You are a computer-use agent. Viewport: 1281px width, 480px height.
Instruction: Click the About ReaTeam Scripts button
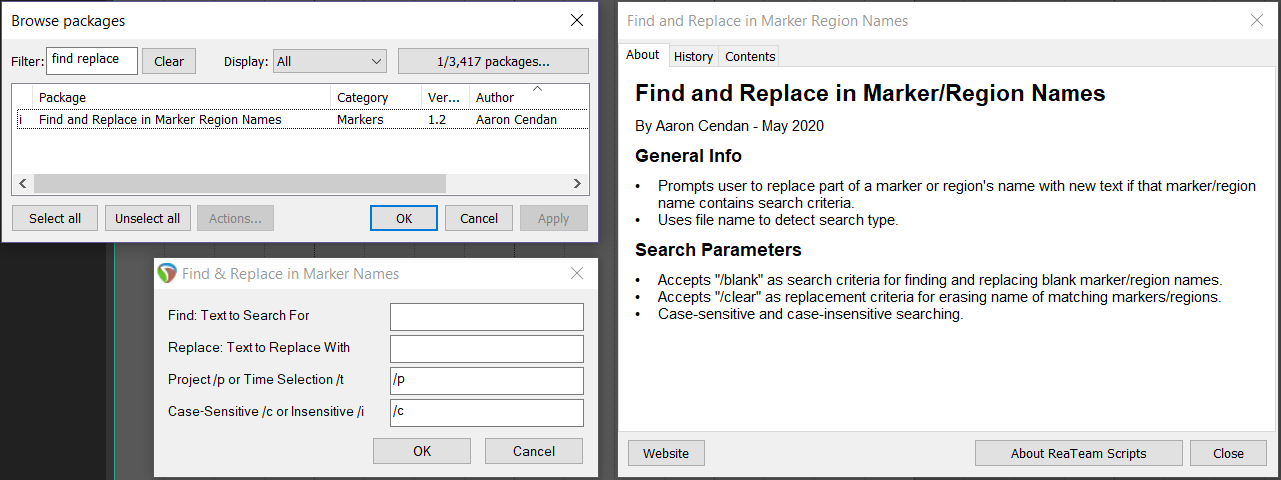(x=1079, y=453)
